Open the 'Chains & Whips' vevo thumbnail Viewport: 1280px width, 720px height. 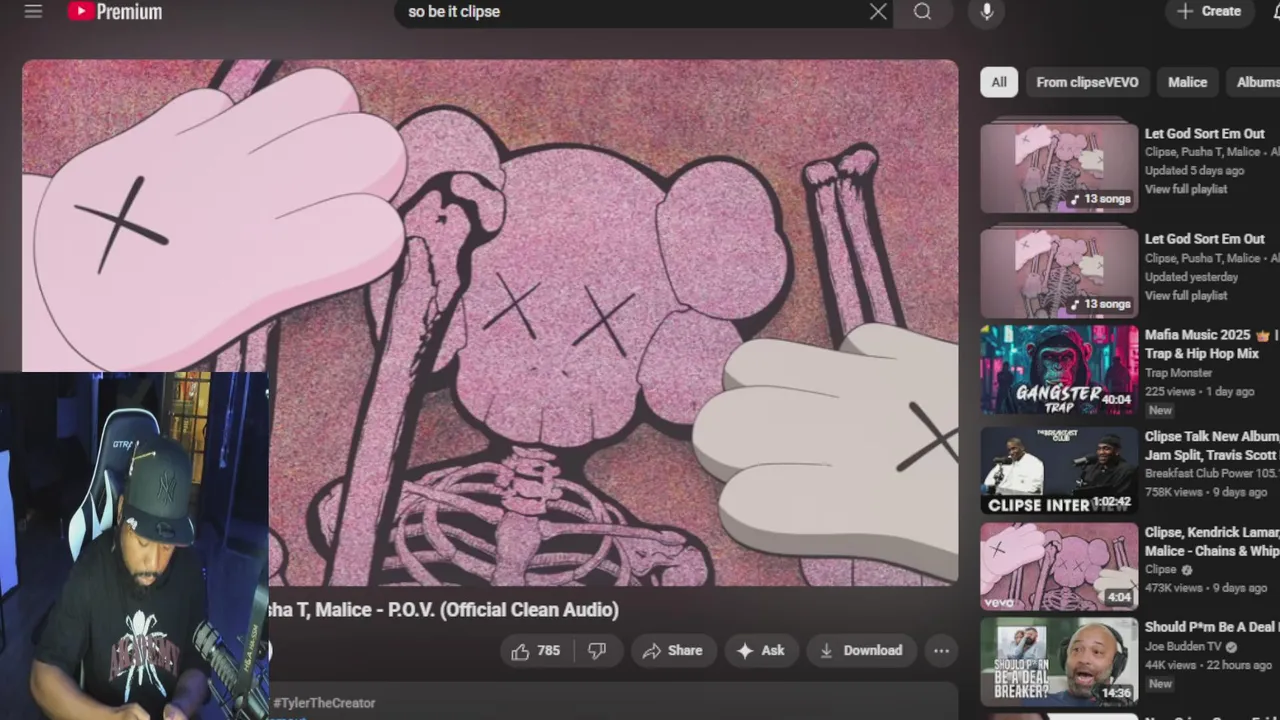tap(1059, 566)
